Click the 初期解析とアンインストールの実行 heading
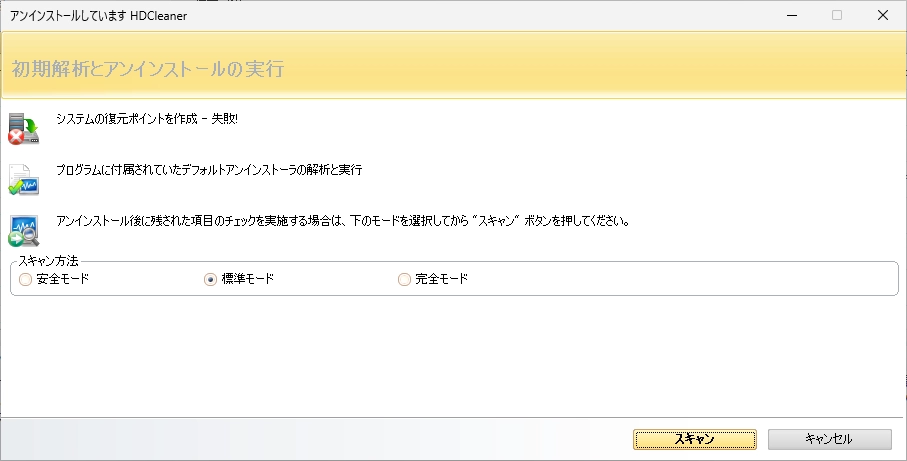 (148, 69)
